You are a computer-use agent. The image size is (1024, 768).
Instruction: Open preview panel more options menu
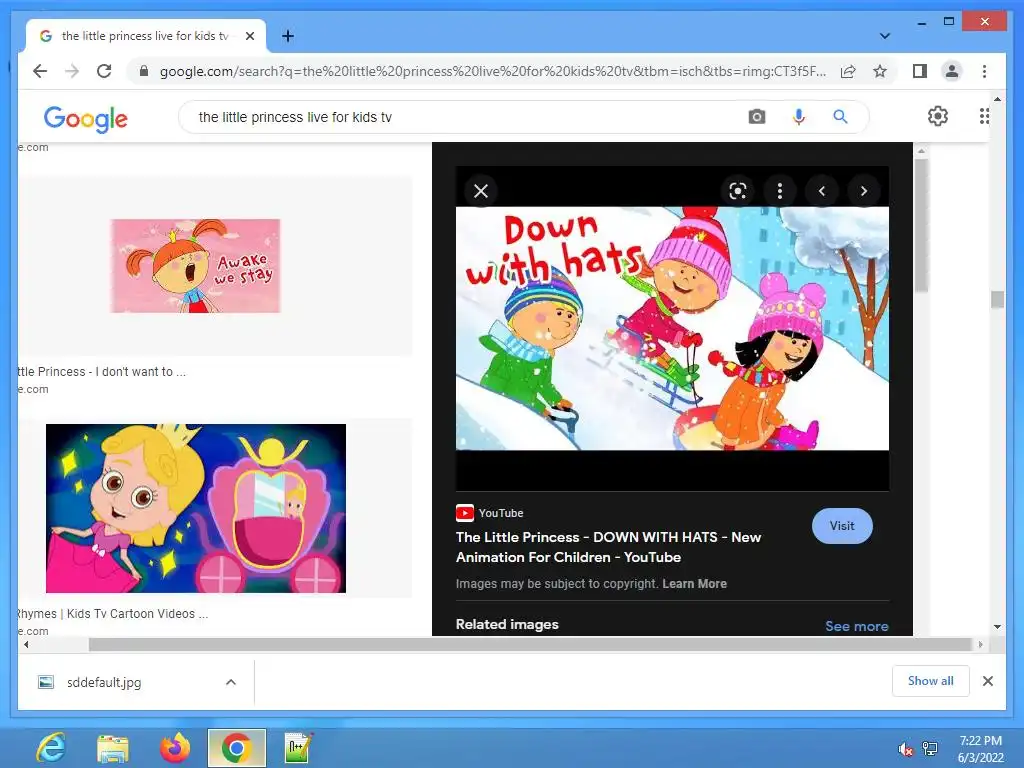780,191
